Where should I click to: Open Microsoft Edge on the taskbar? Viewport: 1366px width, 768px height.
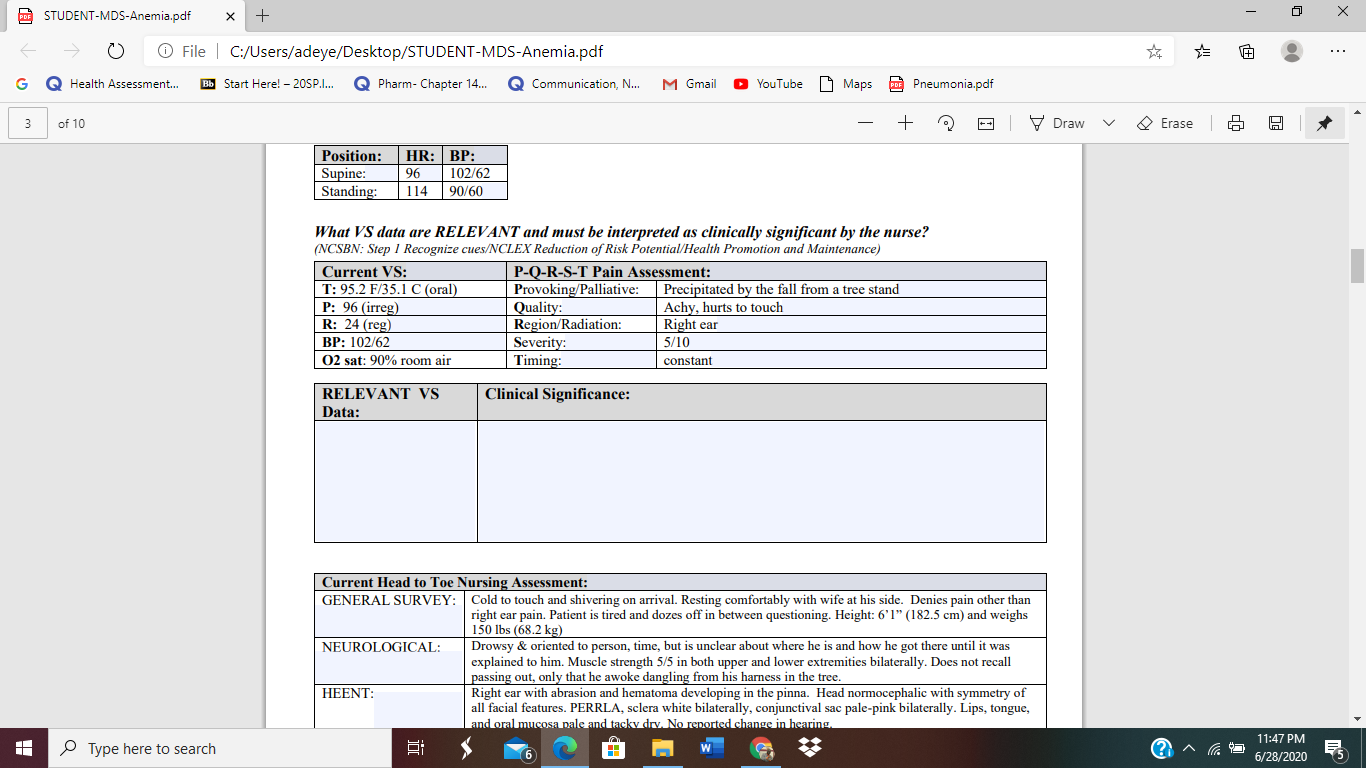click(x=565, y=748)
